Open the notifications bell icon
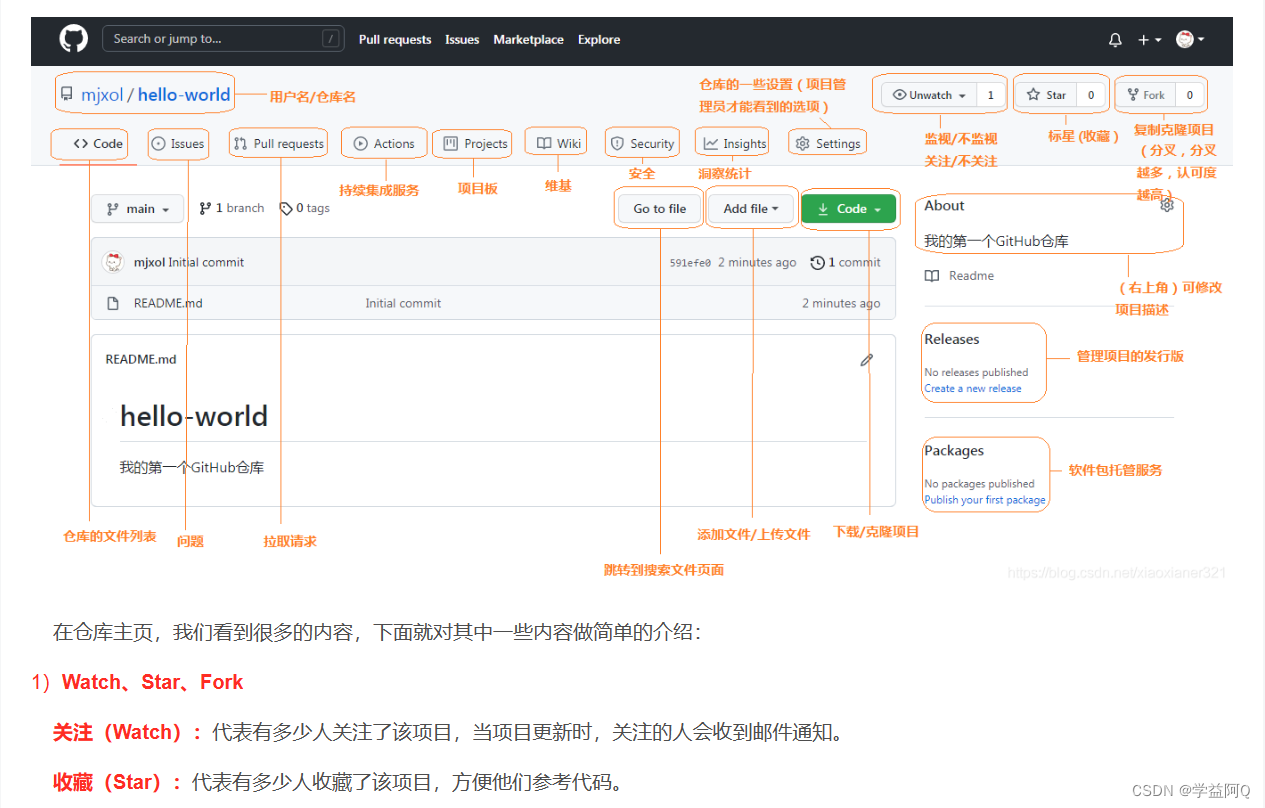Image resolution: width=1265 pixels, height=808 pixels. point(1115,40)
